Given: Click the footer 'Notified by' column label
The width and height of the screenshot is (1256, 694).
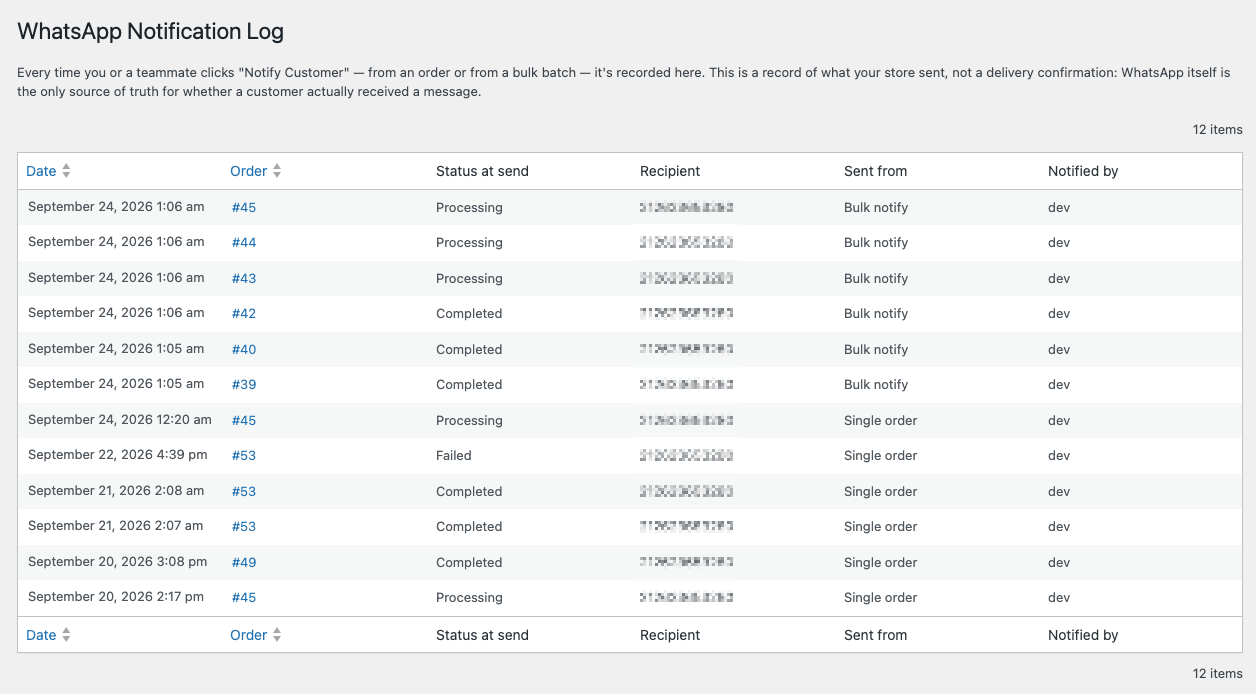Looking at the screenshot, I should point(1083,635).
